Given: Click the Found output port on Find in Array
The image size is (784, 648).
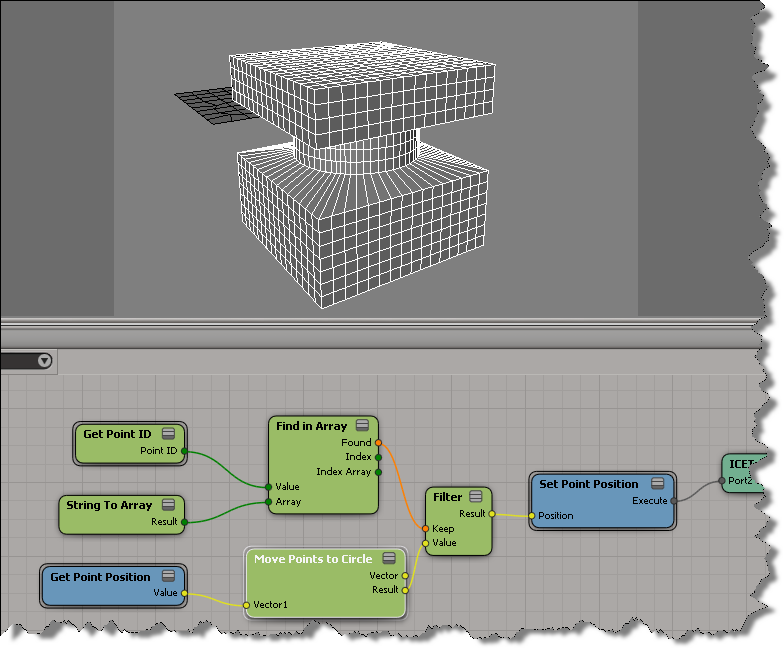Looking at the screenshot, I should [378, 442].
